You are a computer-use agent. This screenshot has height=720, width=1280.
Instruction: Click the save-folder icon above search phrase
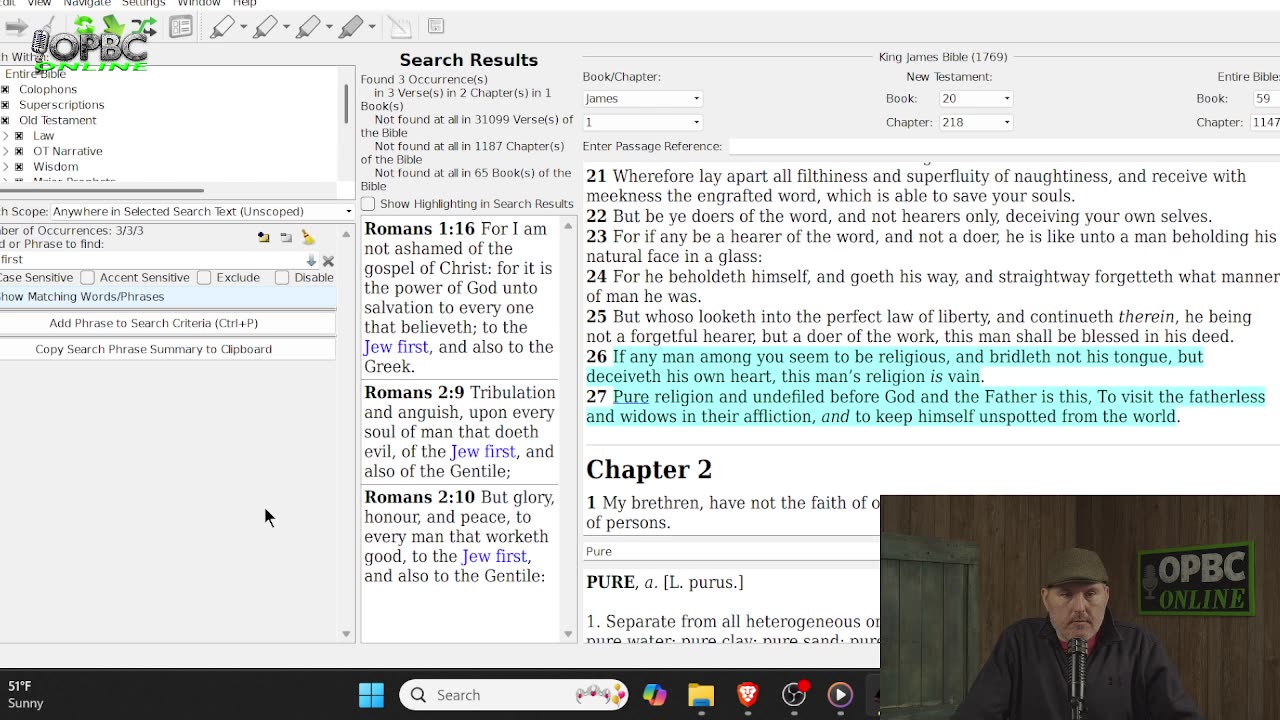286,237
